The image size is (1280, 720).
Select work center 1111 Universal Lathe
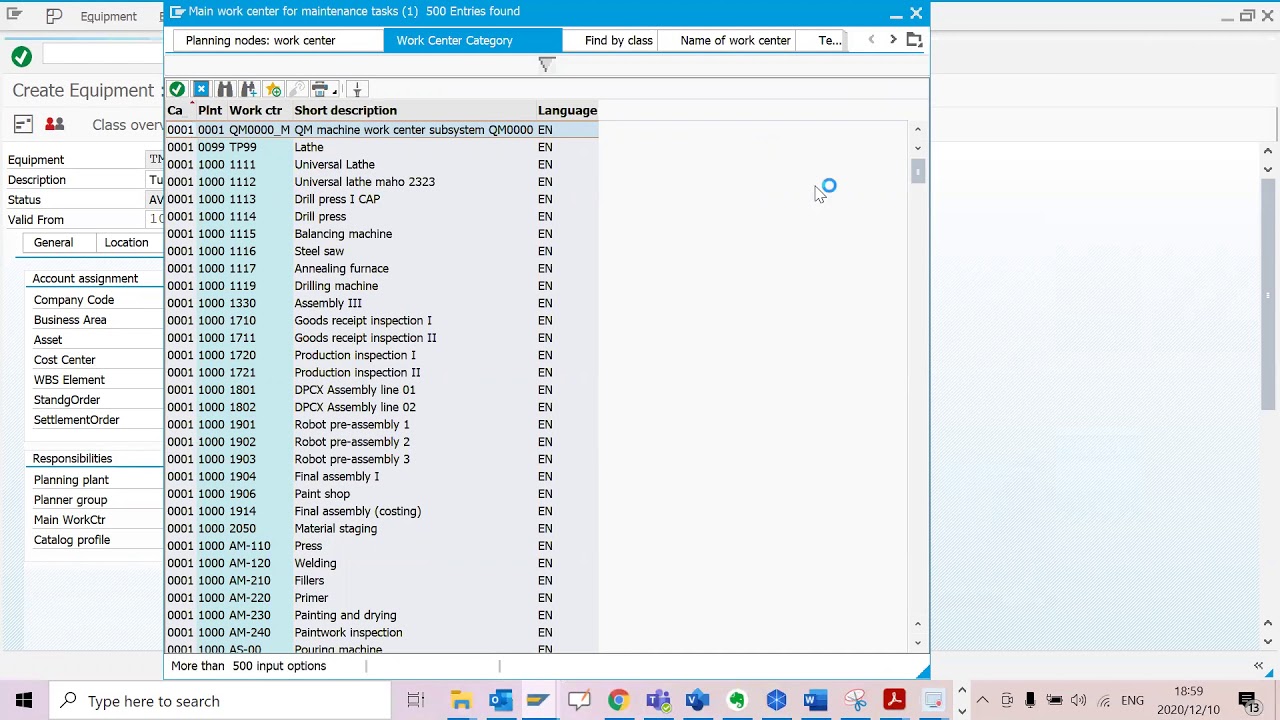tap(382, 165)
